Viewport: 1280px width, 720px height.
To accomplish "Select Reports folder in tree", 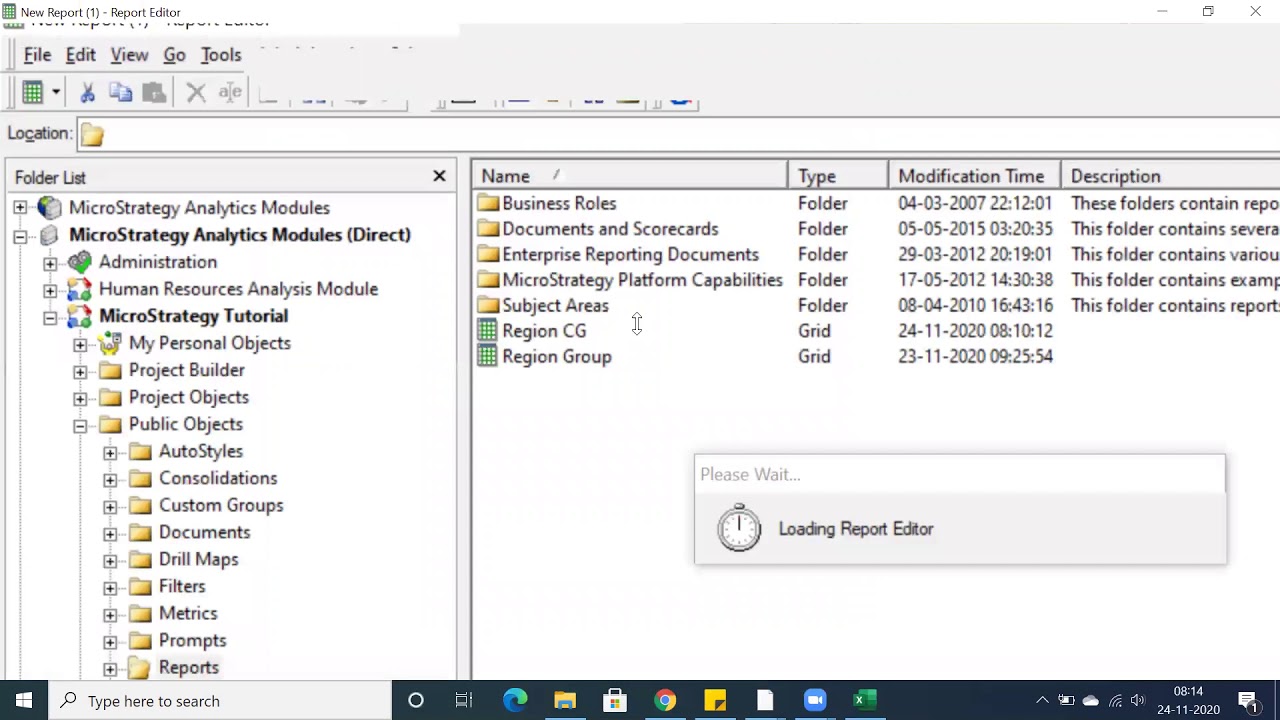I will click(188, 667).
